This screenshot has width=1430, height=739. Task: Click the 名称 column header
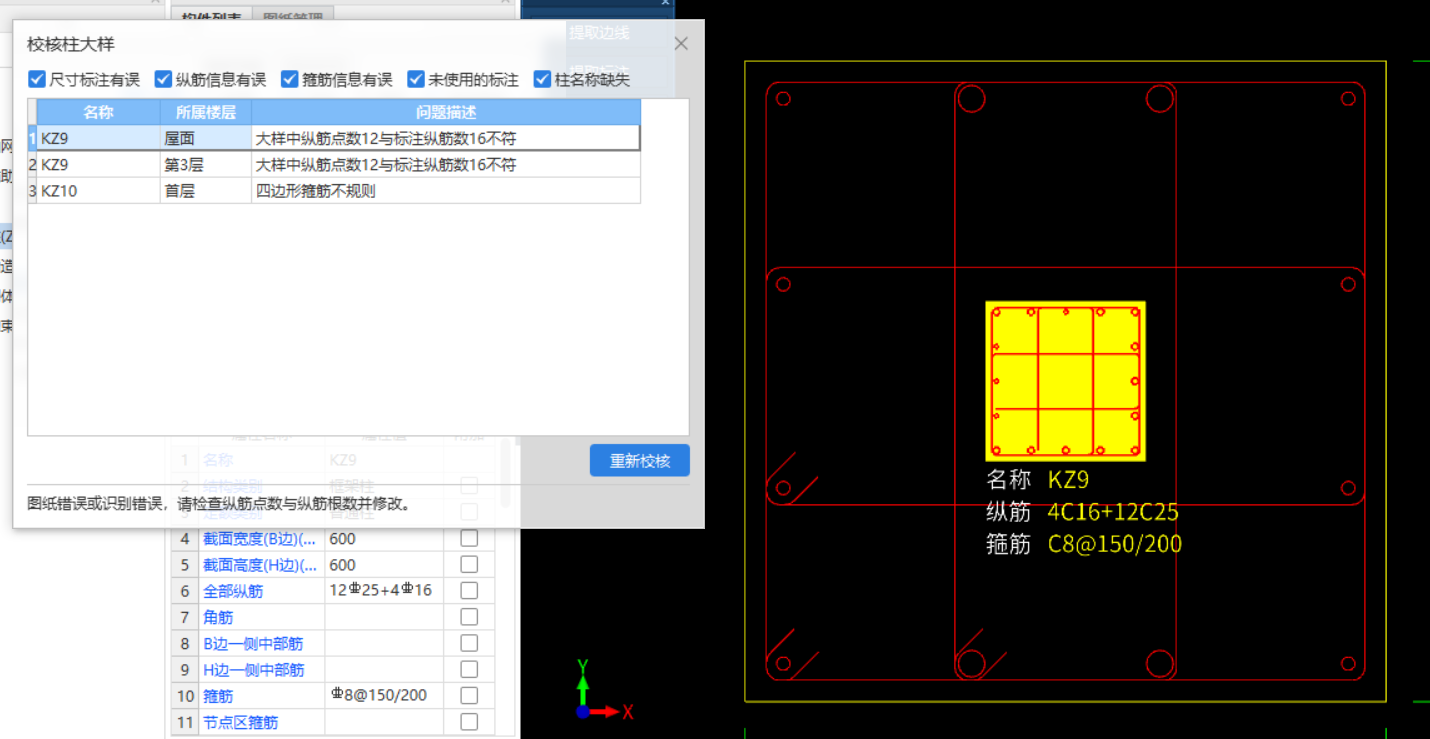(x=98, y=112)
